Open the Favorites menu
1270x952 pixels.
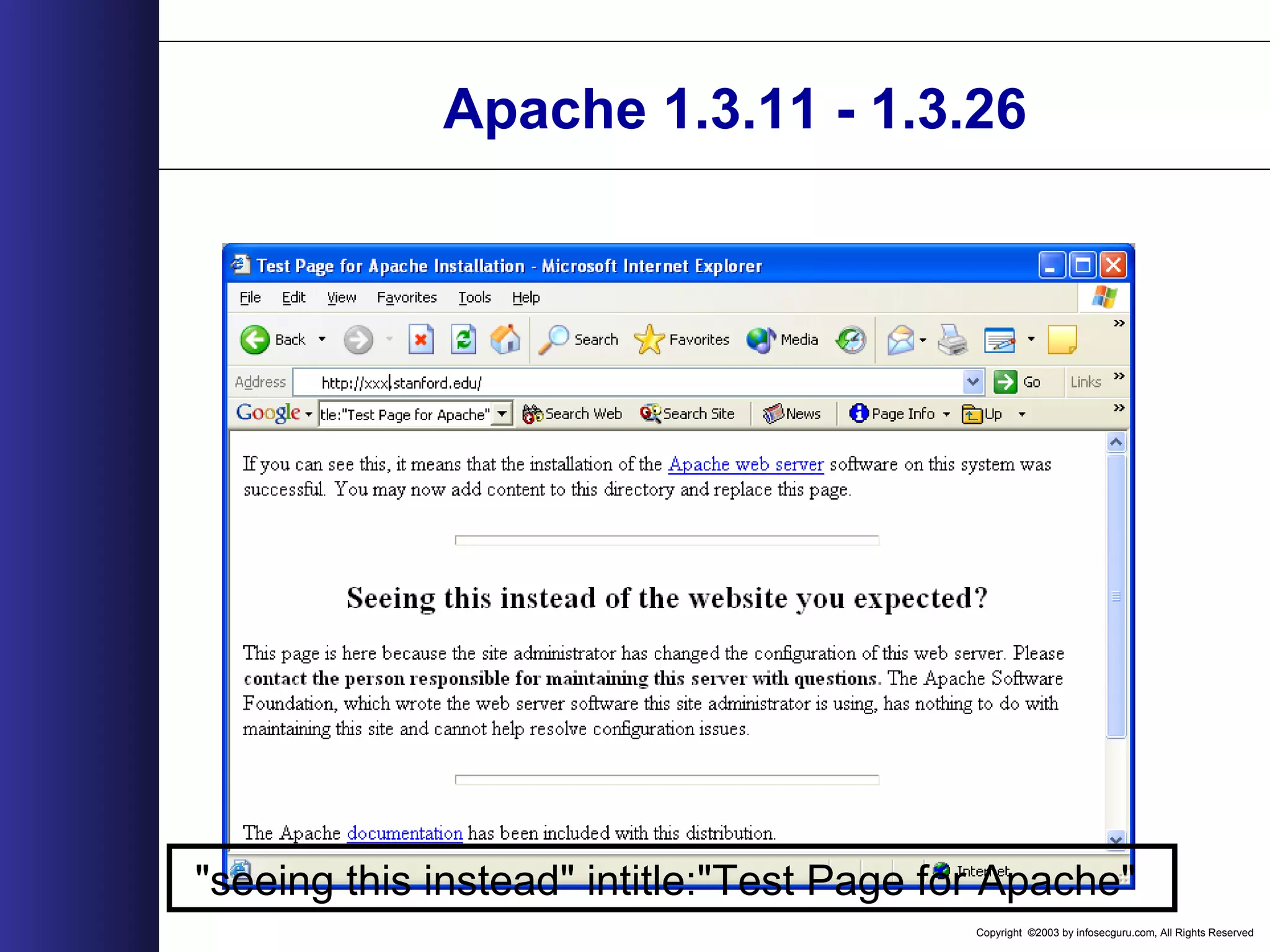click(407, 297)
